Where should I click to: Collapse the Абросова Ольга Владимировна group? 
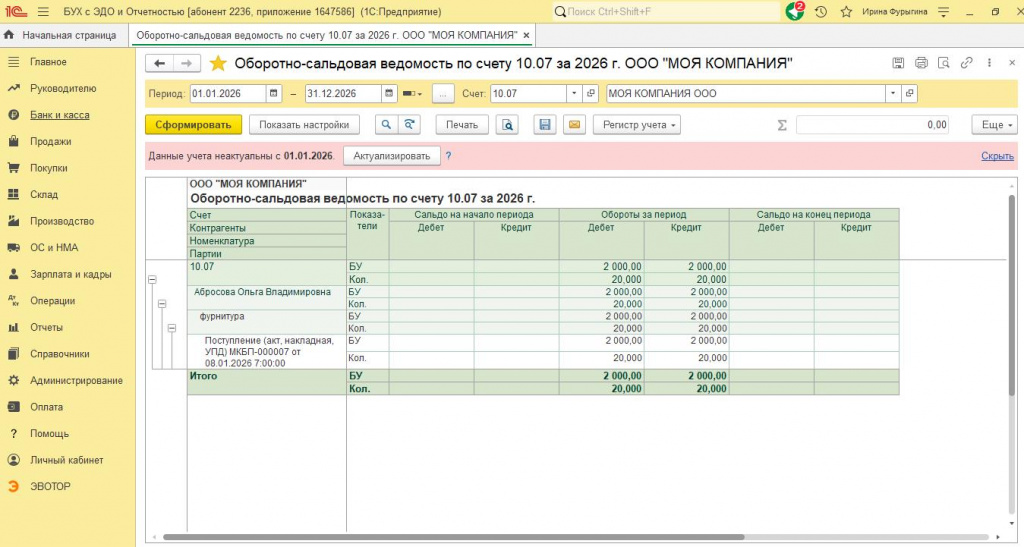pyautogui.click(x=162, y=304)
